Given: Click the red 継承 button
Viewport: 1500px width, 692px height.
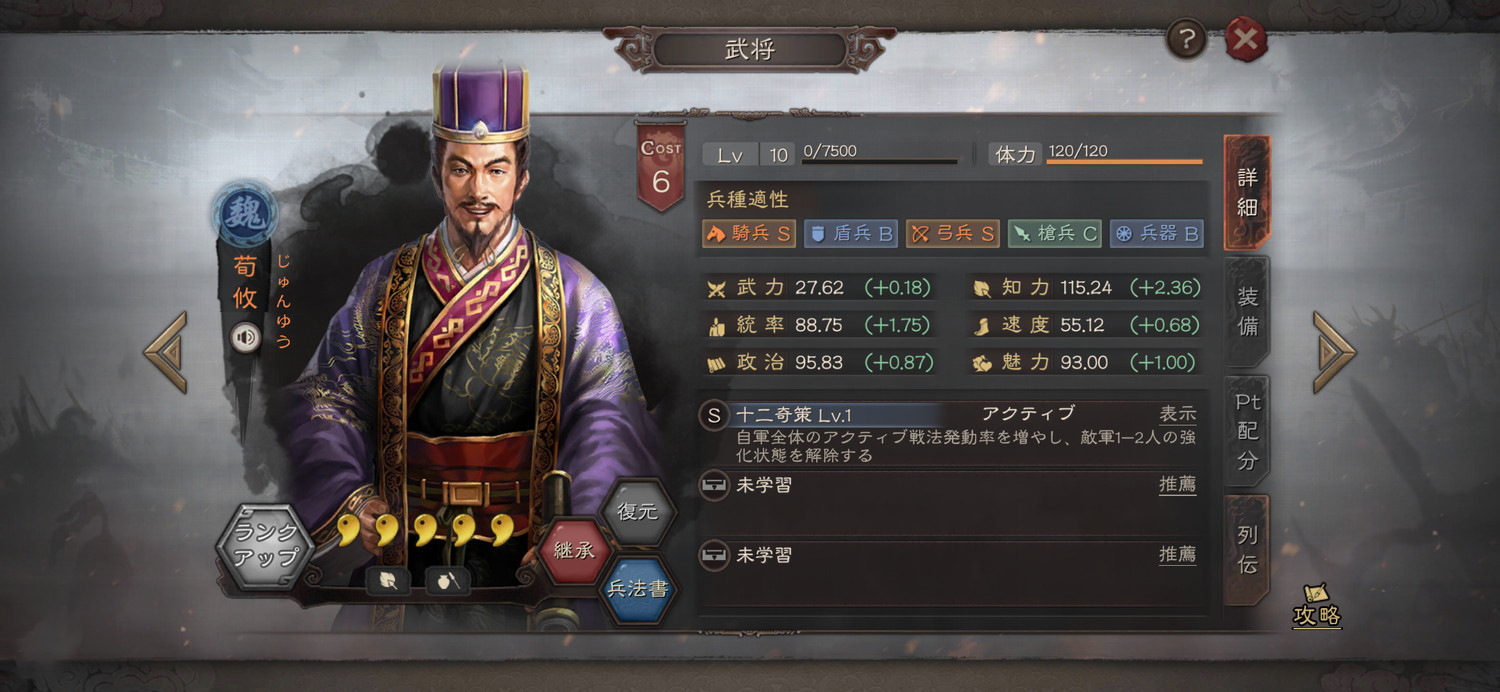Looking at the screenshot, I should (x=574, y=550).
